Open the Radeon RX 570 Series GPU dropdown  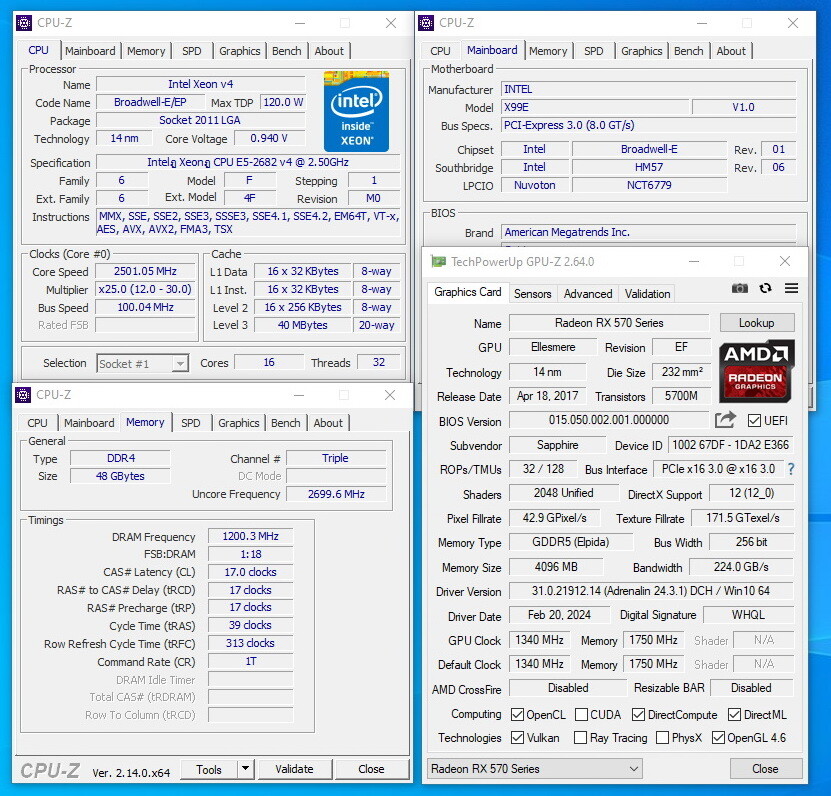(x=535, y=769)
